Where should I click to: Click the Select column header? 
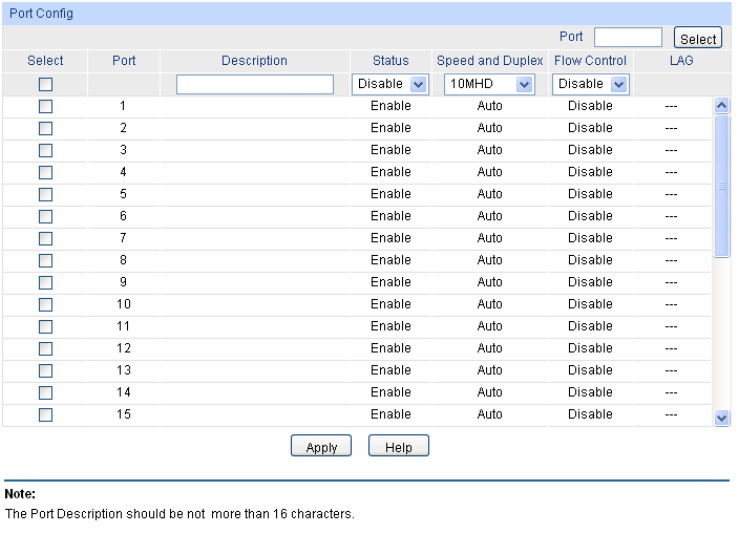[x=45, y=61]
